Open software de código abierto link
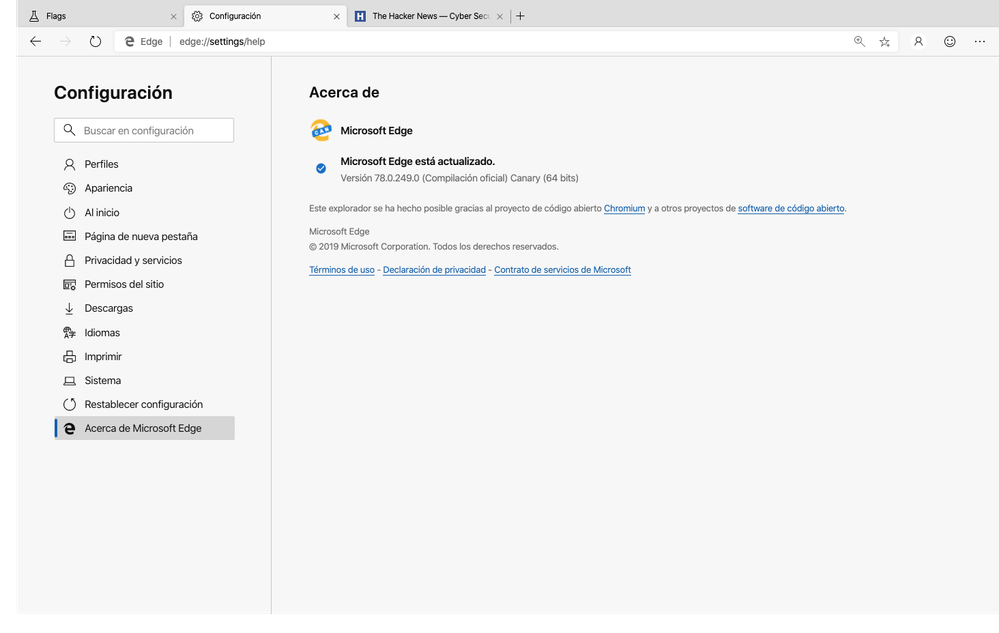Screen dimensions: 999x633 click(x=791, y=208)
